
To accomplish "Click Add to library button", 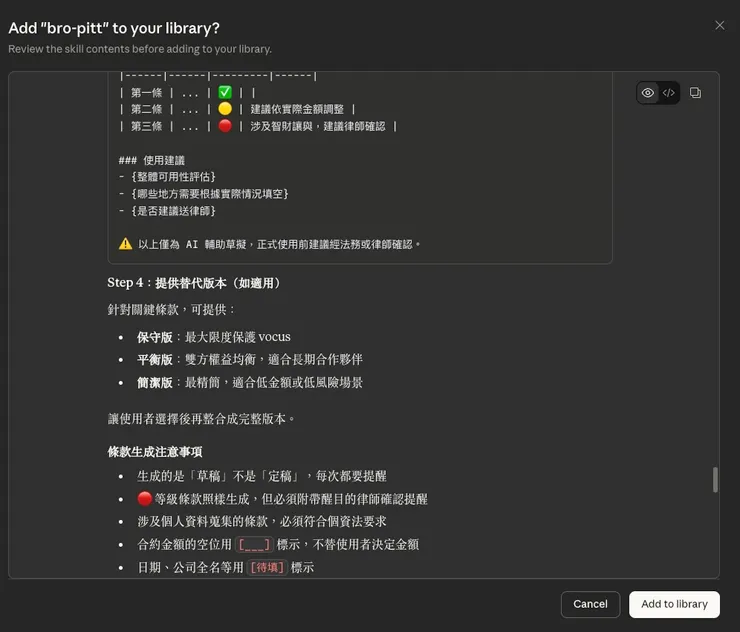I will tap(674, 604).
